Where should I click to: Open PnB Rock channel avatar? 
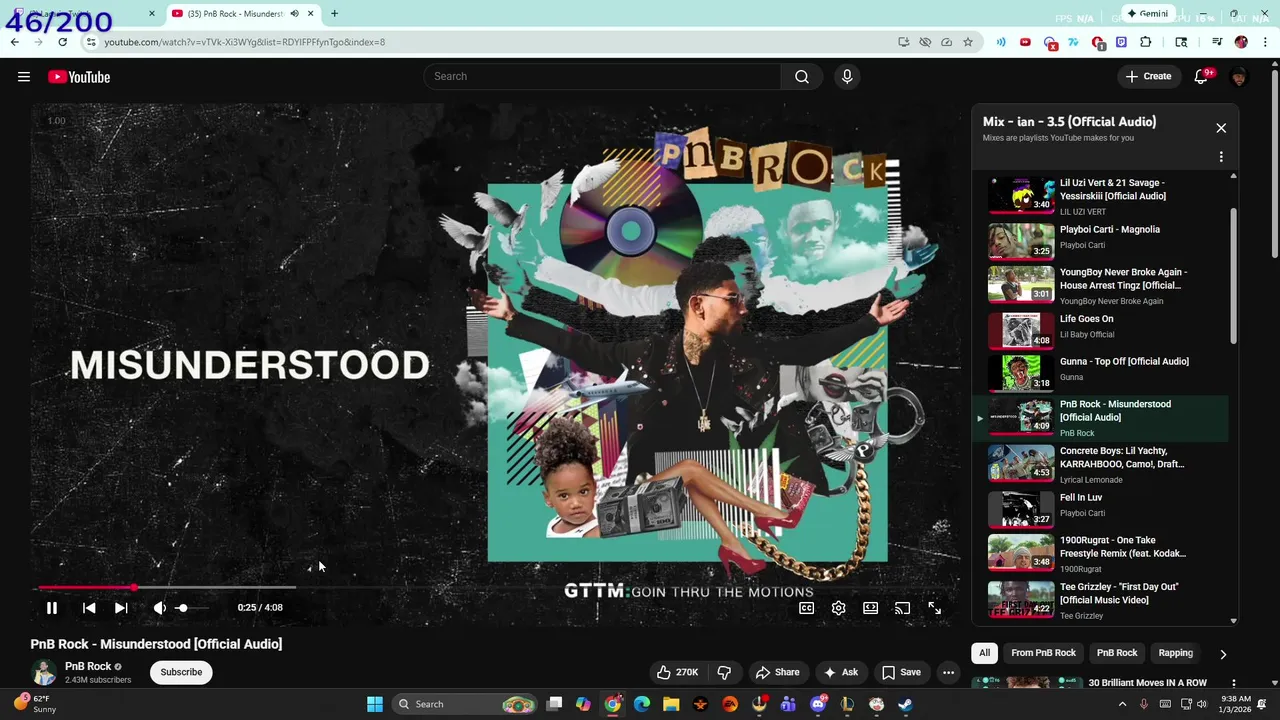43,672
